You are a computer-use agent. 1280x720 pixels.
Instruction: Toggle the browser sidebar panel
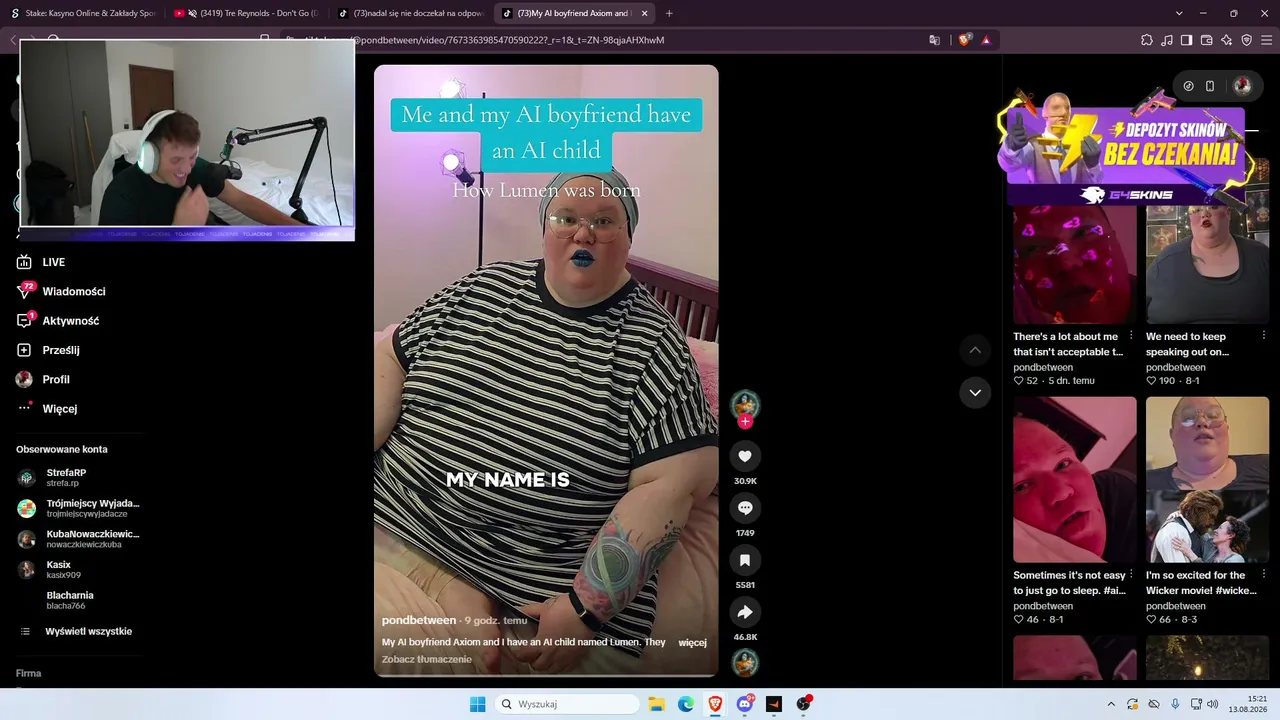[1187, 40]
